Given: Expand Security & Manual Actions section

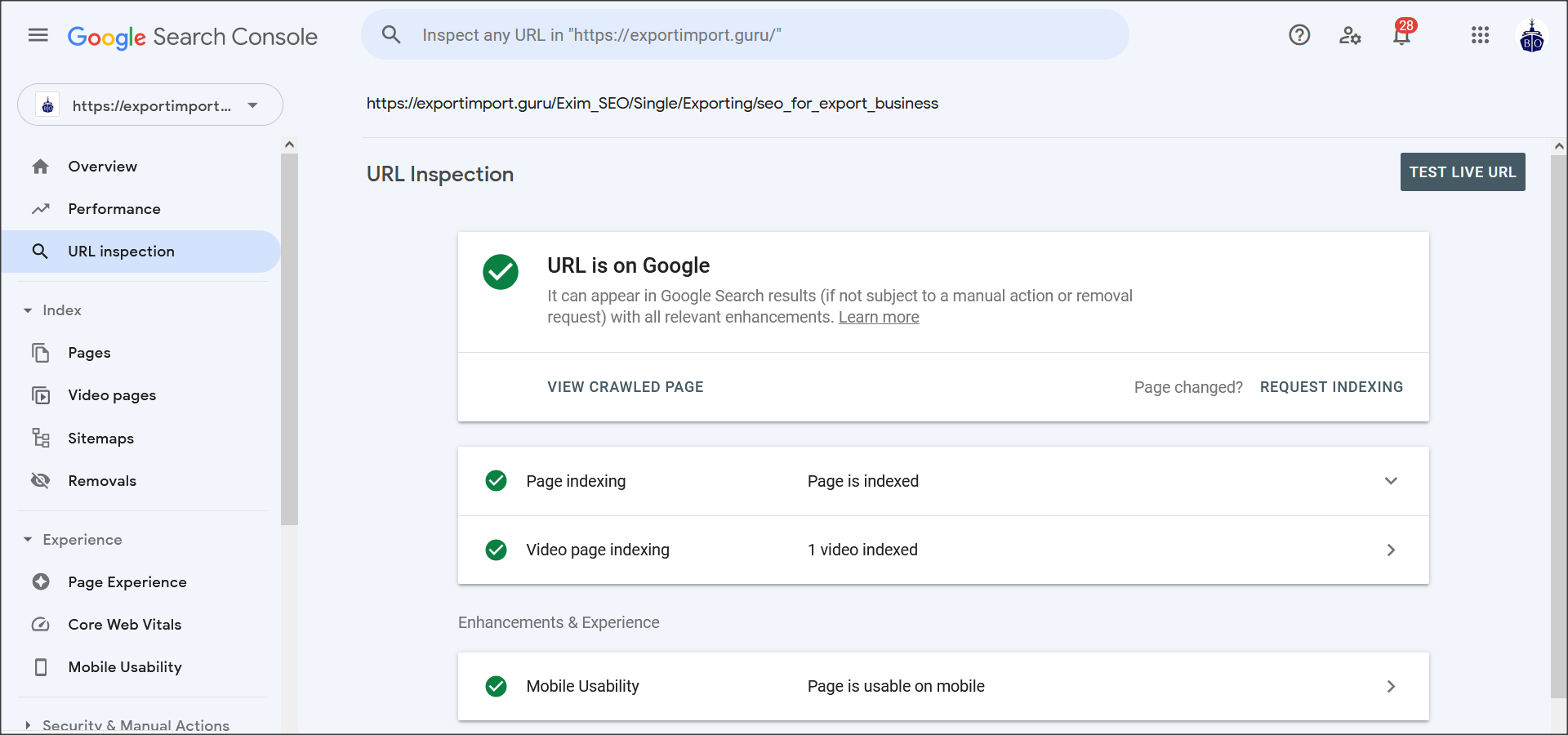Looking at the screenshot, I should 28,725.
